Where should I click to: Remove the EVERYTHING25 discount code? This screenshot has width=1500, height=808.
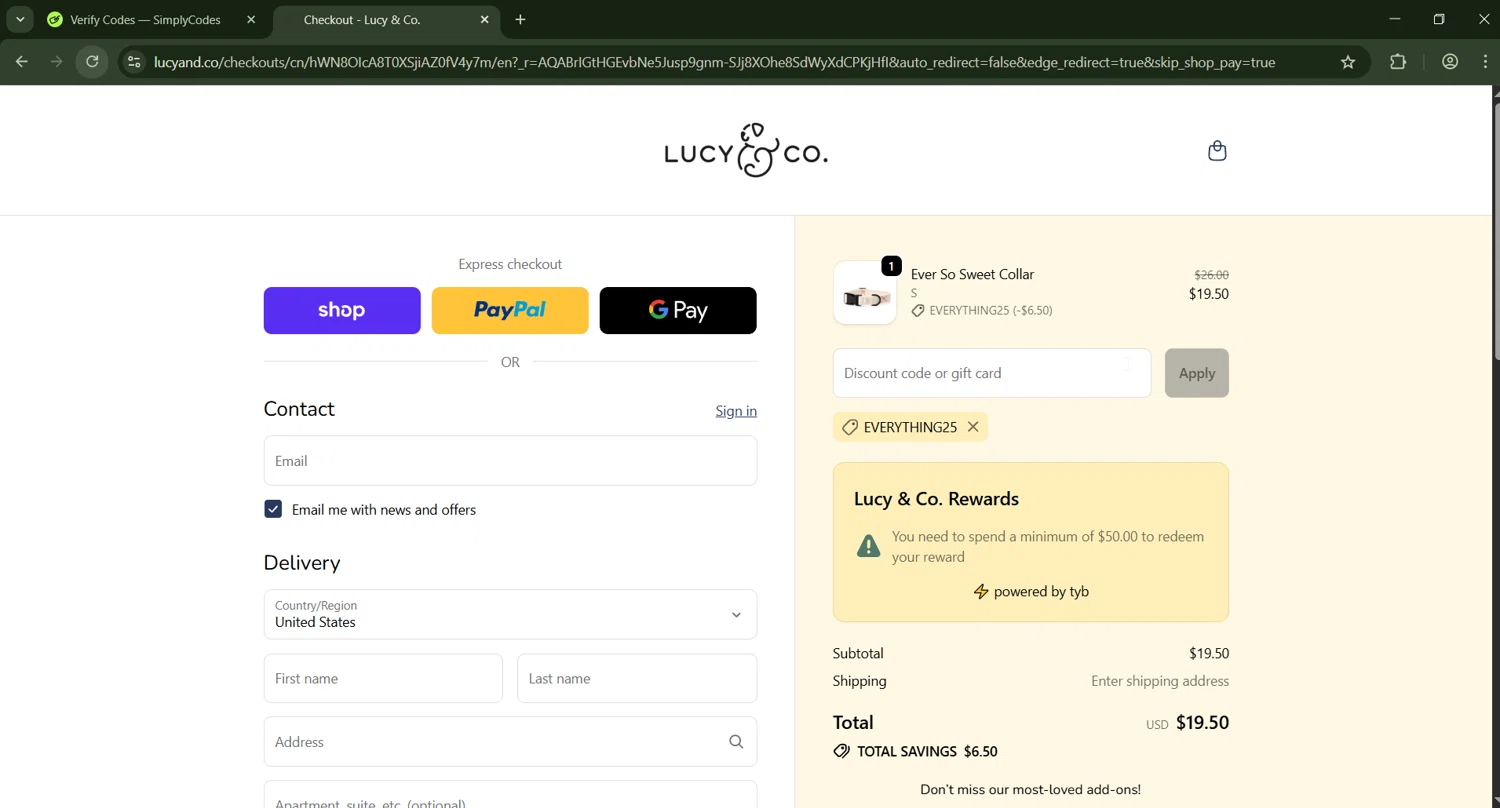pos(973,427)
